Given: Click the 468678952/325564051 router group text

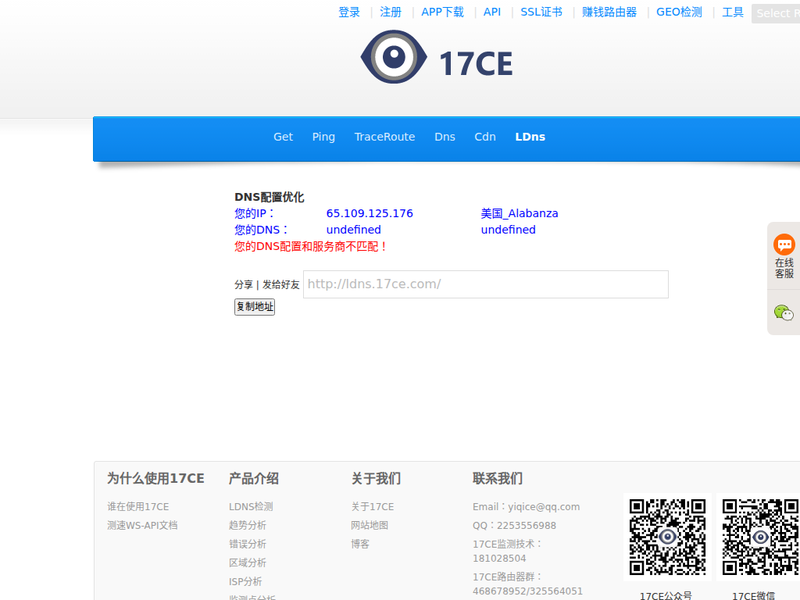Looking at the screenshot, I should click(528, 591).
